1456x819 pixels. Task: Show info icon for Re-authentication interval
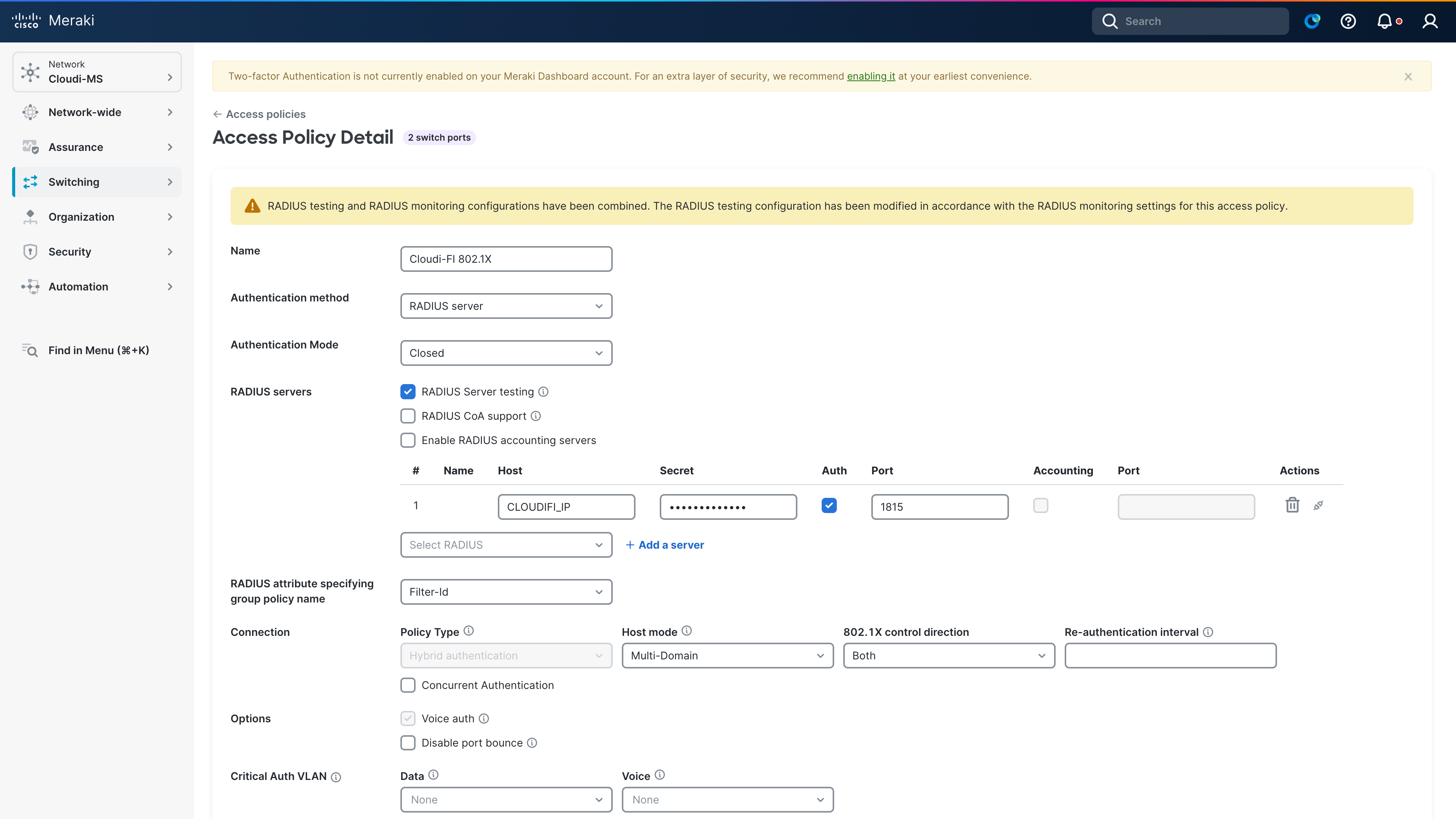click(x=1208, y=632)
